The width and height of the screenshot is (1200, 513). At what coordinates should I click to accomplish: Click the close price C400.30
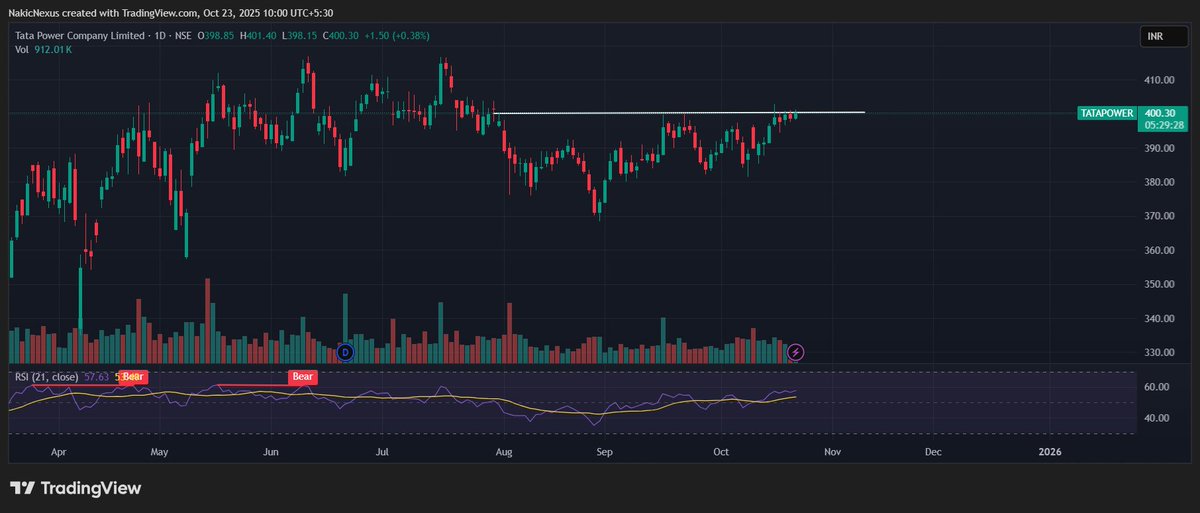339,35
